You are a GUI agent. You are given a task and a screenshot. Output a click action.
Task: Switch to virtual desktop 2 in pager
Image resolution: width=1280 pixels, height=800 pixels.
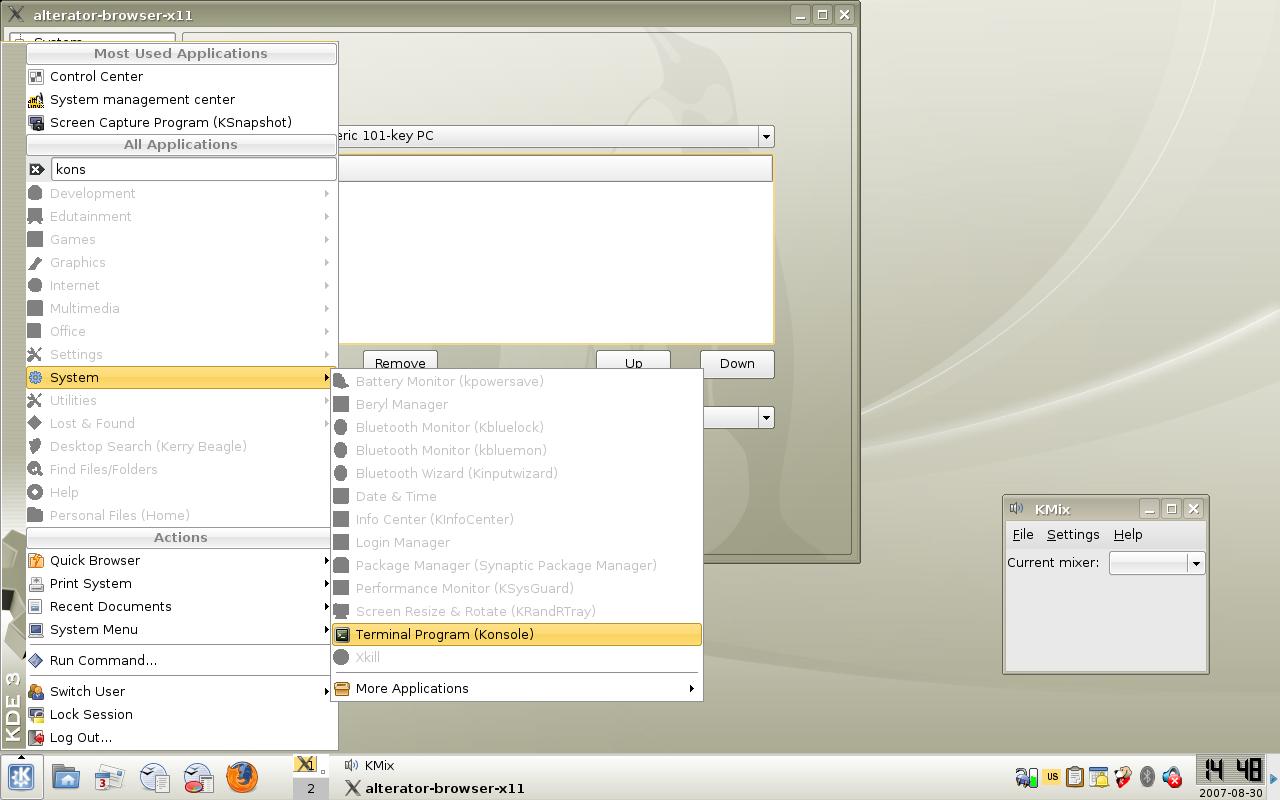click(x=310, y=788)
